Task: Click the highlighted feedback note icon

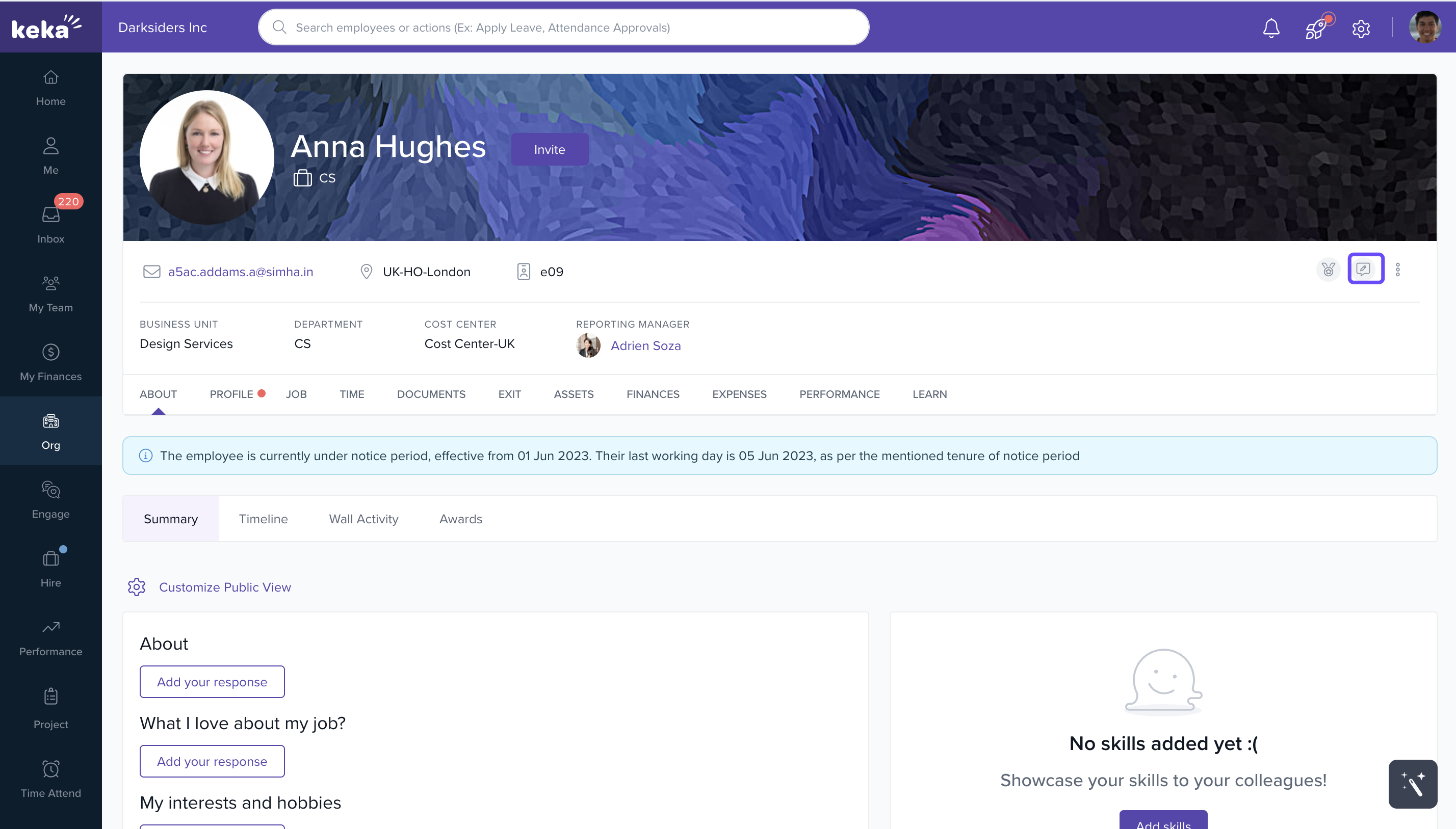Action: coord(1365,269)
